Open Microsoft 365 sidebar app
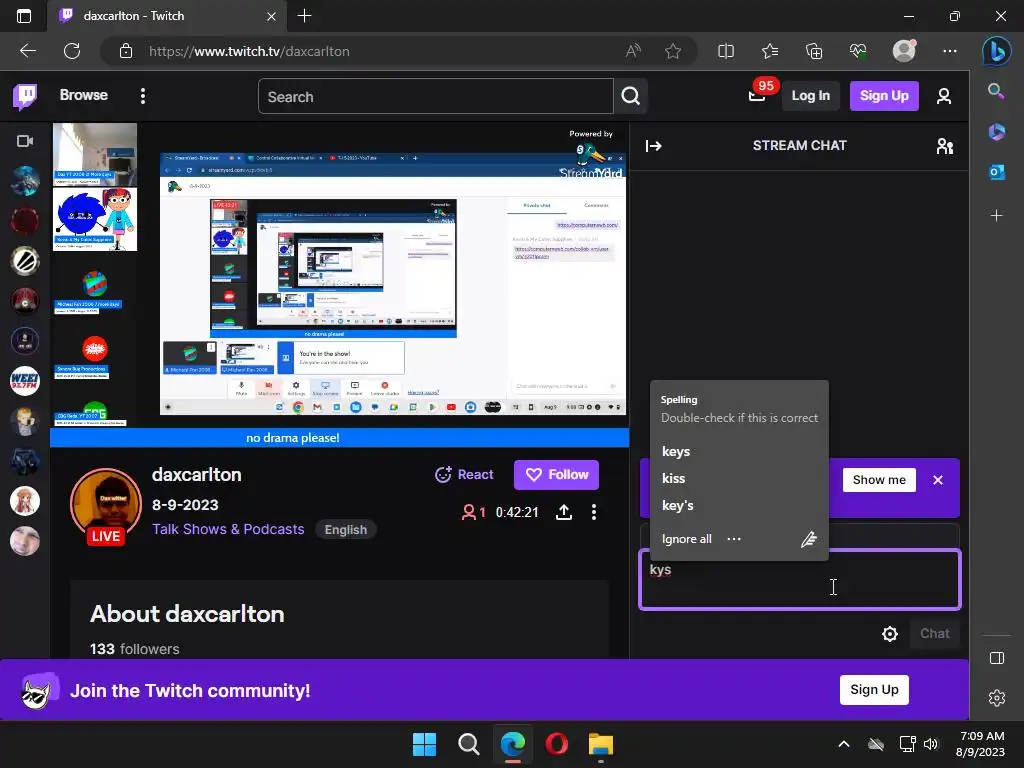 996,132
